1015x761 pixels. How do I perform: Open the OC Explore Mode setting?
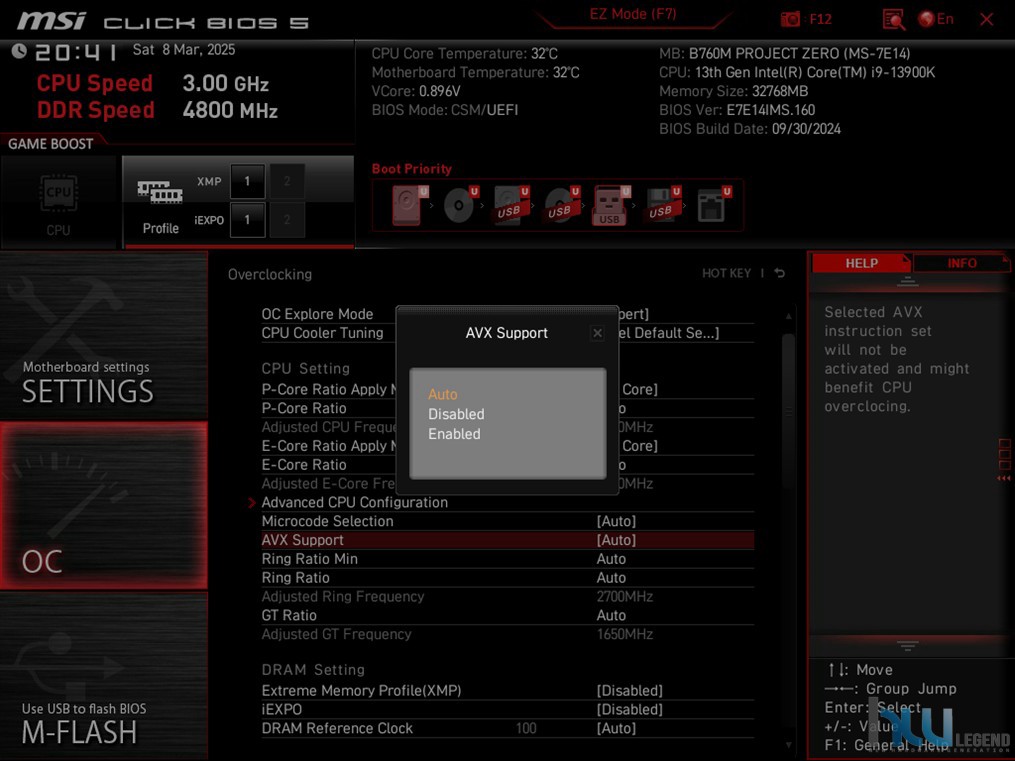pos(317,314)
